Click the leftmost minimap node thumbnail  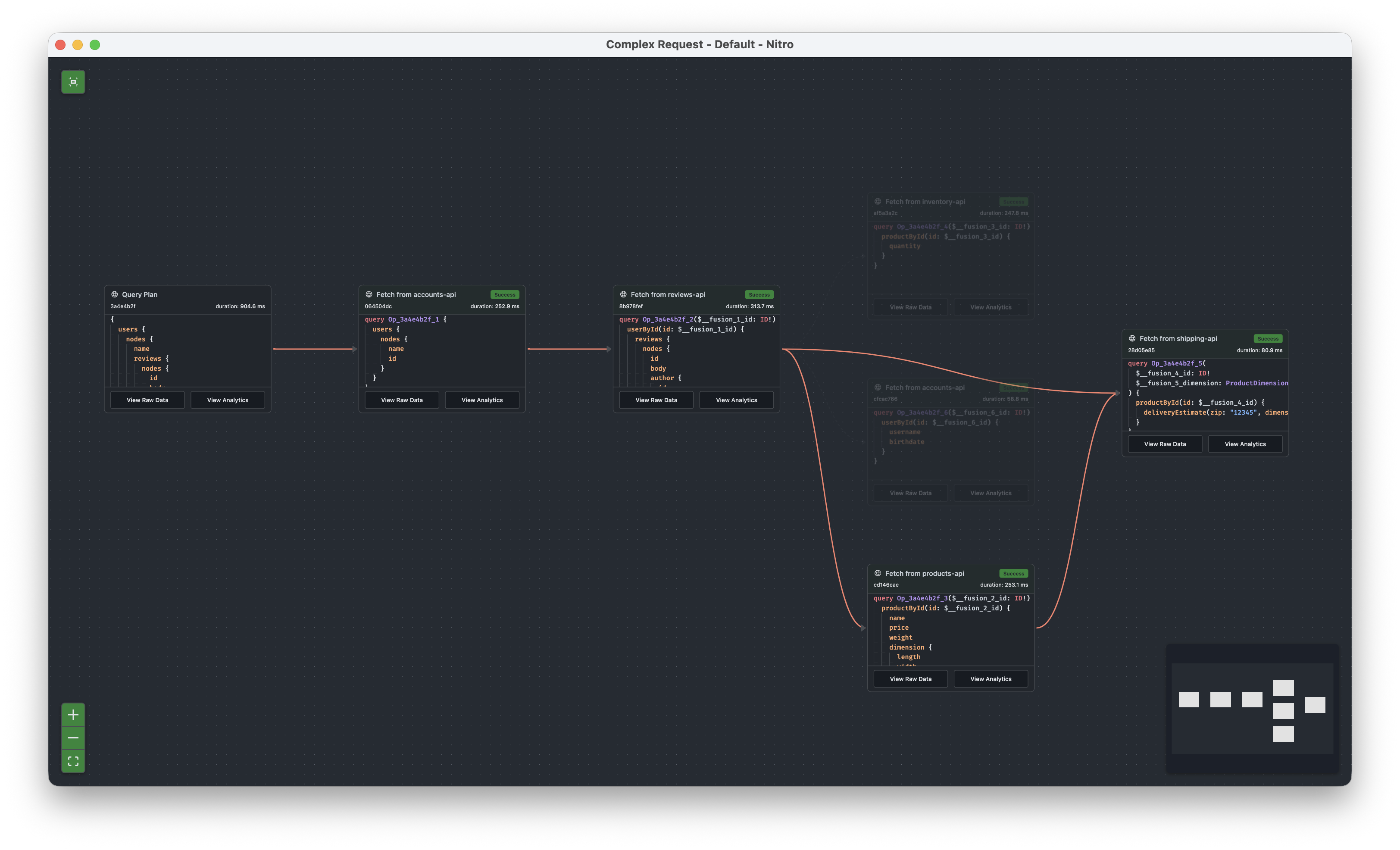[1189, 700]
